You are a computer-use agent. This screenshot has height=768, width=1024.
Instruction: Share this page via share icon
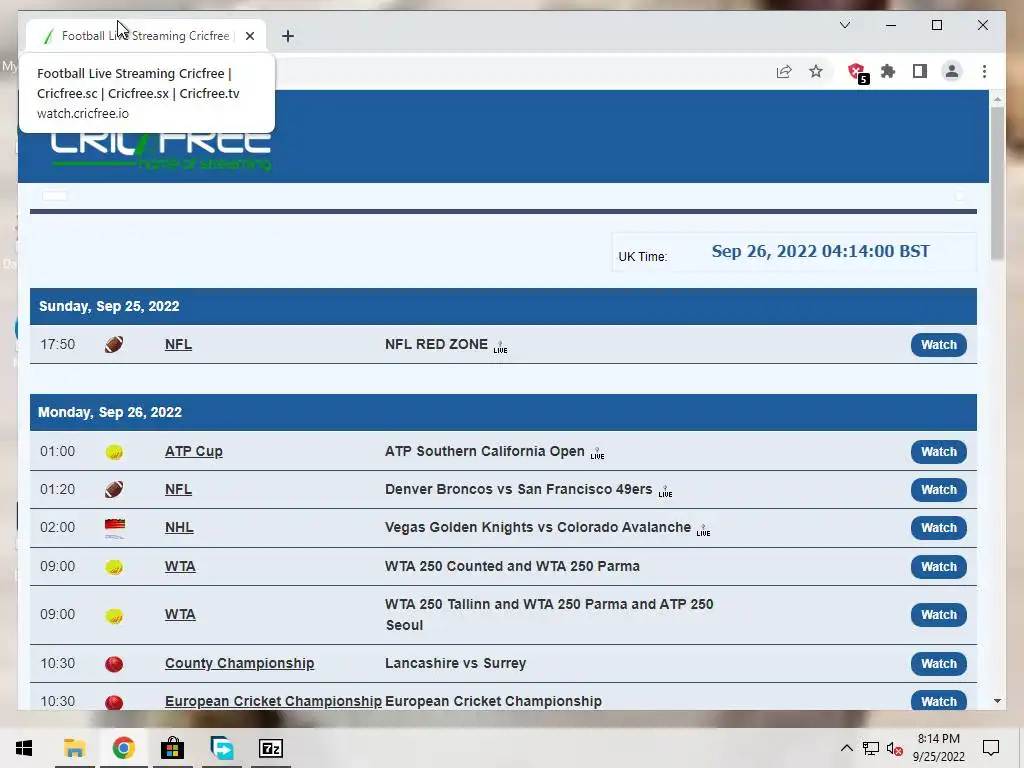tap(784, 72)
